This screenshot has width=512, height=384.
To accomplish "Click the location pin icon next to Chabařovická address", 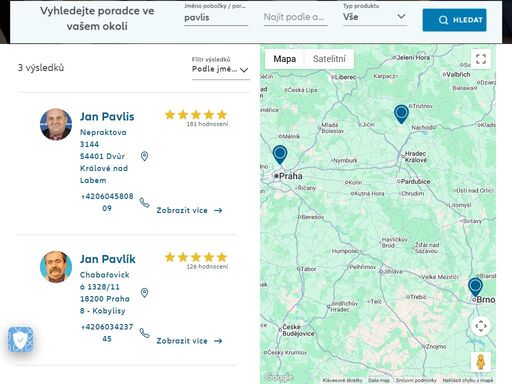I will click(x=144, y=293).
